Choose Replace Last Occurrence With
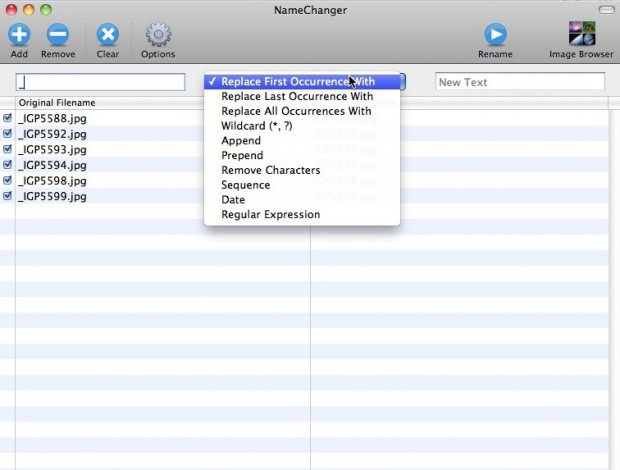This screenshot has width=620, height=470. point(302,96)
